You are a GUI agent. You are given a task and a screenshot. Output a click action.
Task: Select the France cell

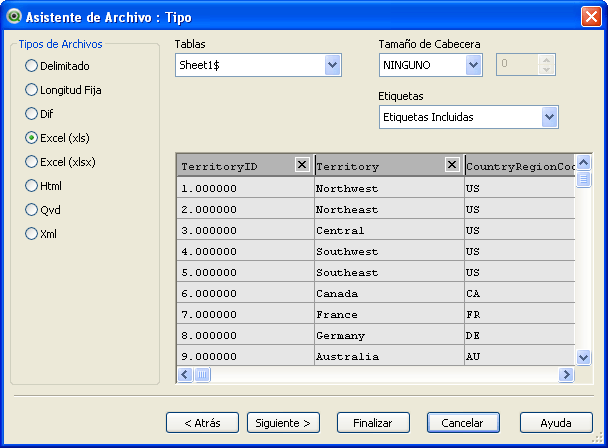389,314
